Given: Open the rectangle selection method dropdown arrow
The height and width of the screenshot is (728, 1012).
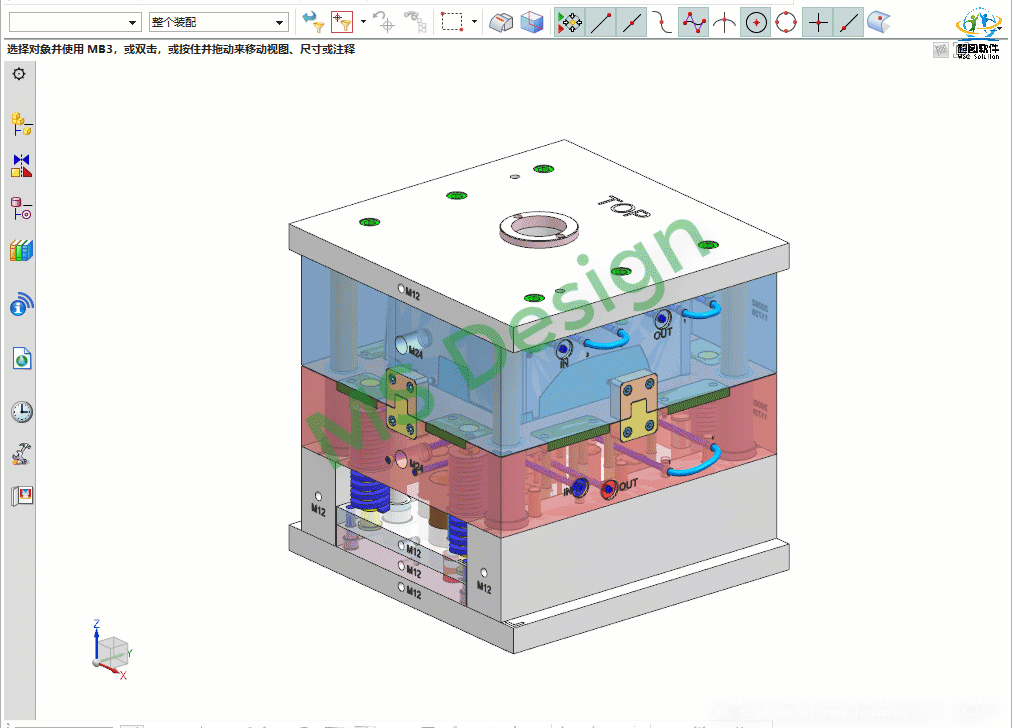Looking at the screenshot, I should pos(474,22).
